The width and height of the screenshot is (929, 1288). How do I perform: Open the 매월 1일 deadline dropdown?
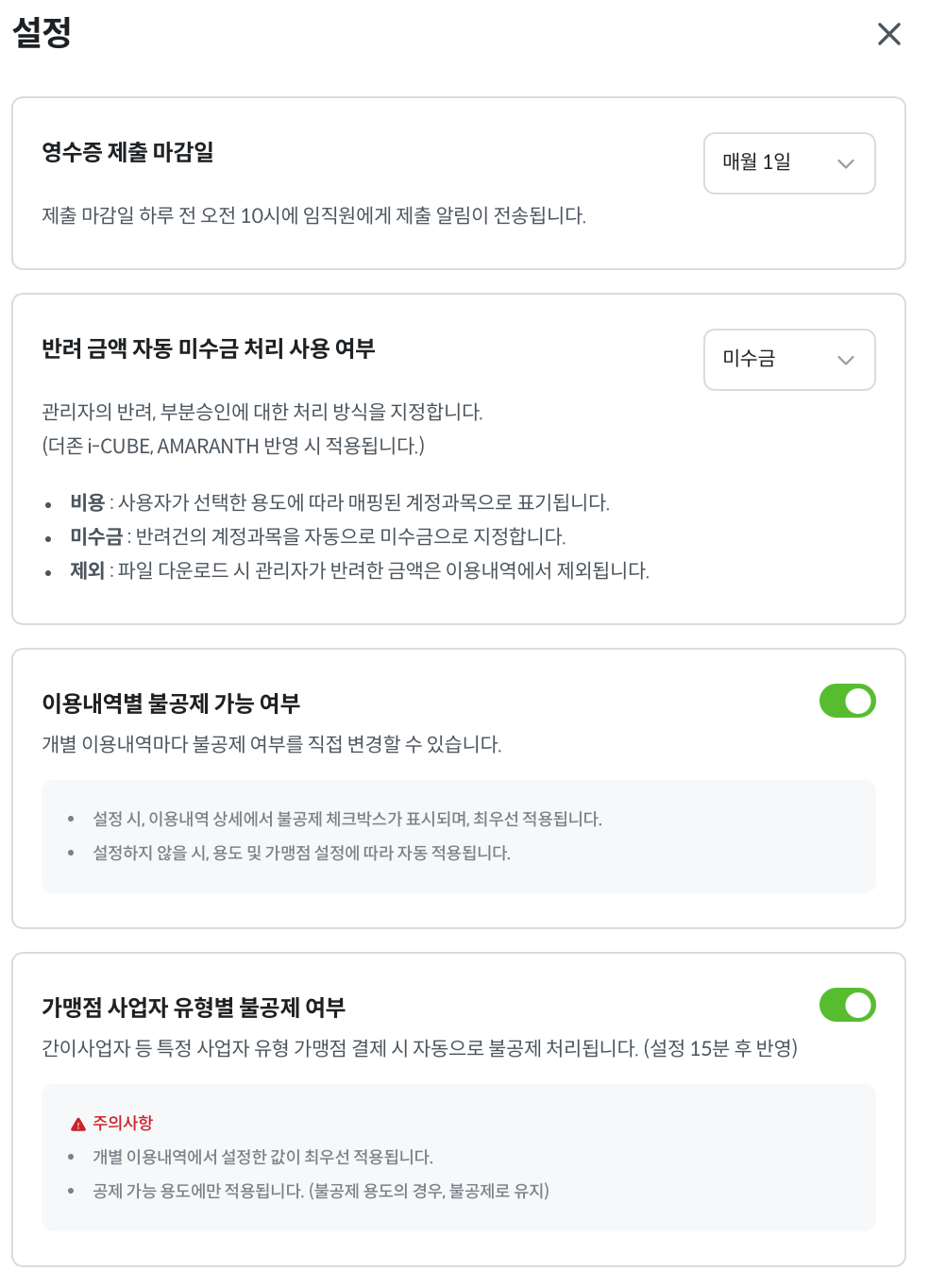(x=788, y=163)
